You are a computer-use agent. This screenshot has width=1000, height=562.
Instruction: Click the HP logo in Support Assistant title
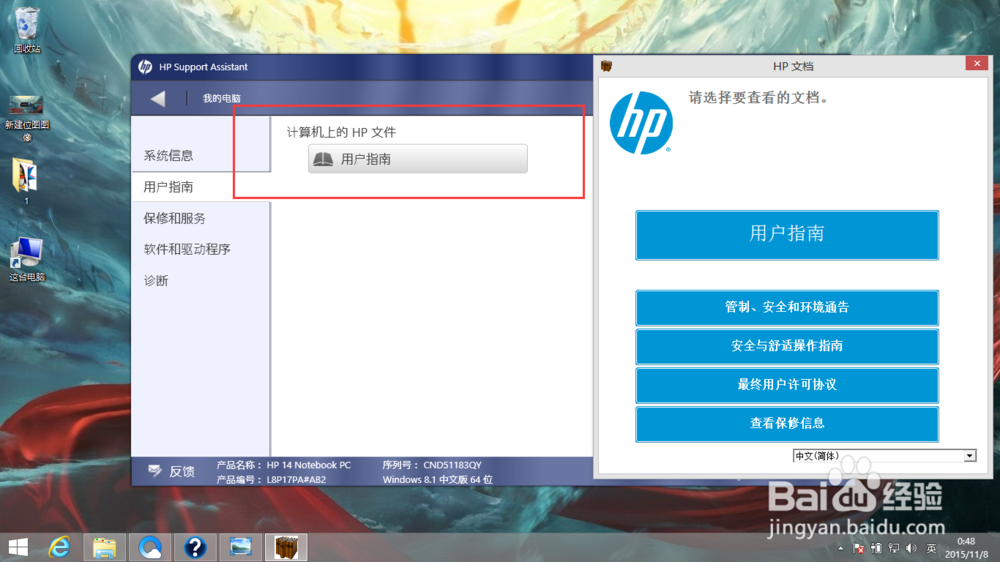point(145,67)
